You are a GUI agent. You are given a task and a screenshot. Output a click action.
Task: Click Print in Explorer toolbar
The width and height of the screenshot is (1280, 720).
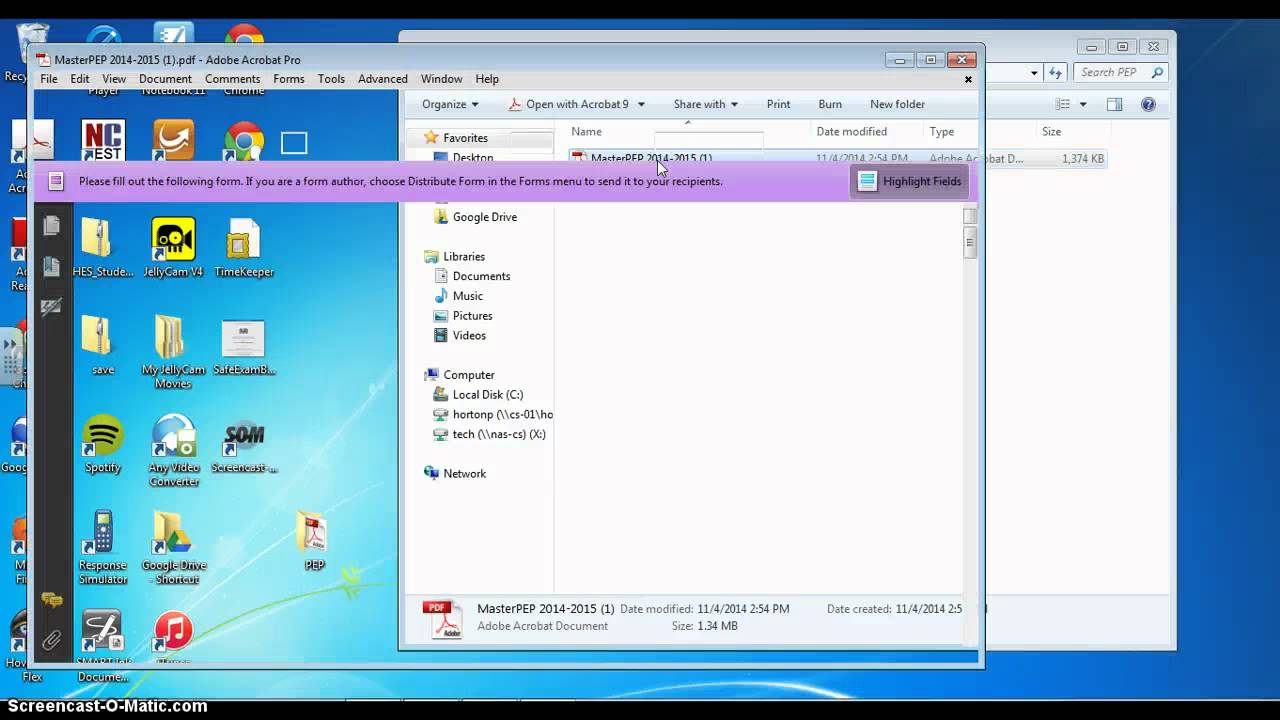(778, 104)
